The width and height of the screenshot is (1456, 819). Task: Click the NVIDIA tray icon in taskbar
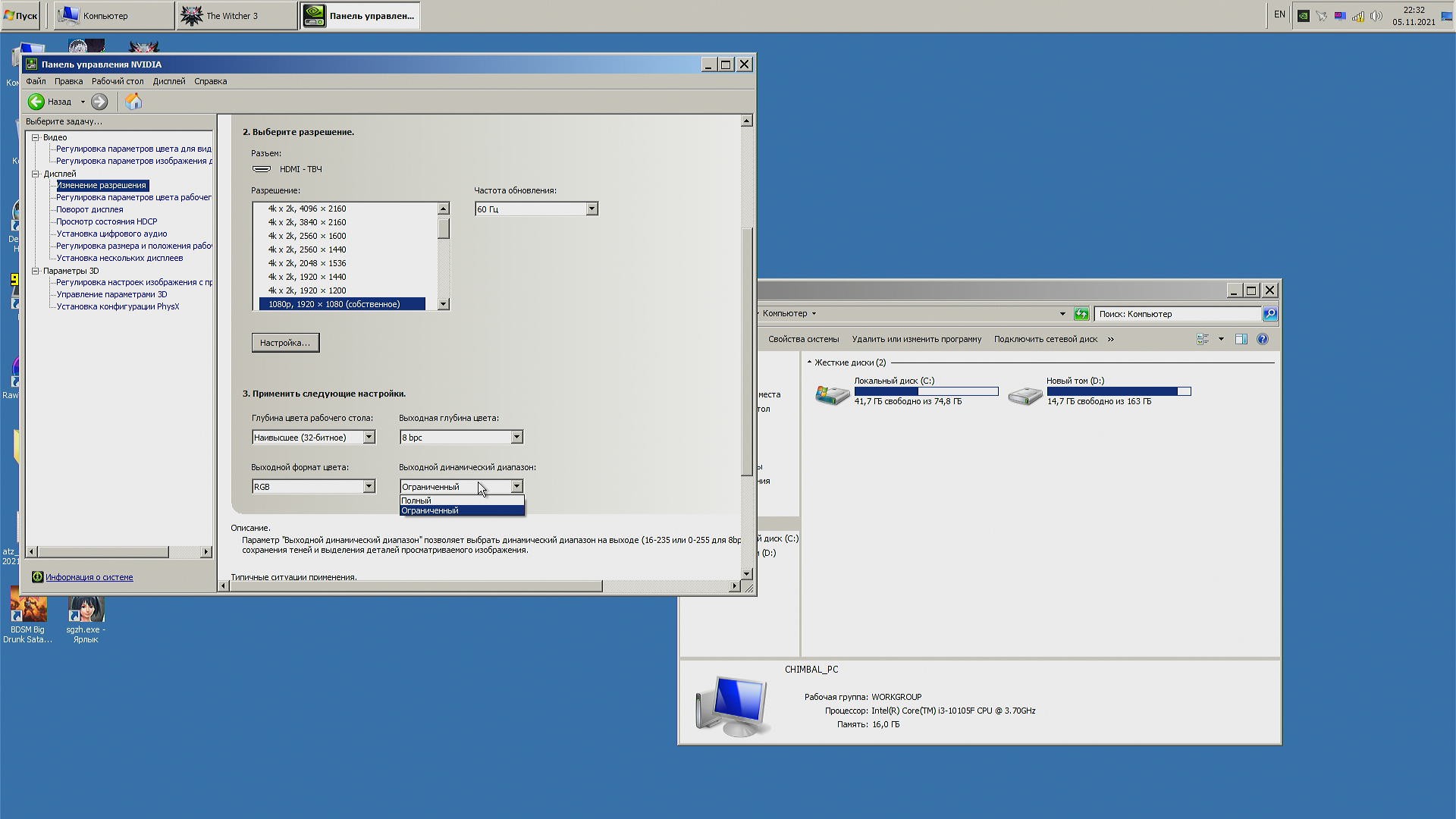[x=1304, y=16]
